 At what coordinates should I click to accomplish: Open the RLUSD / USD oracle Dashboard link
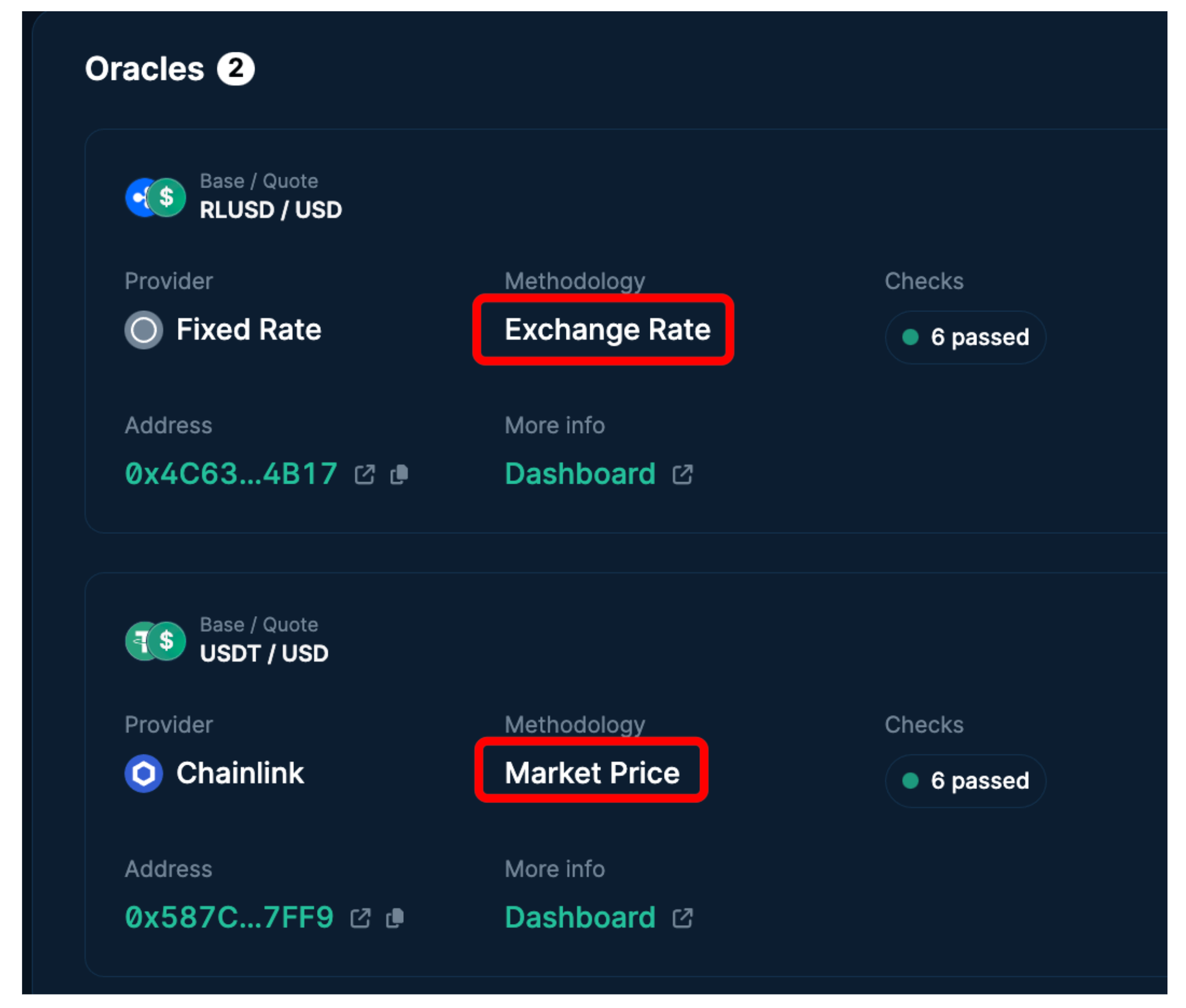579,474
